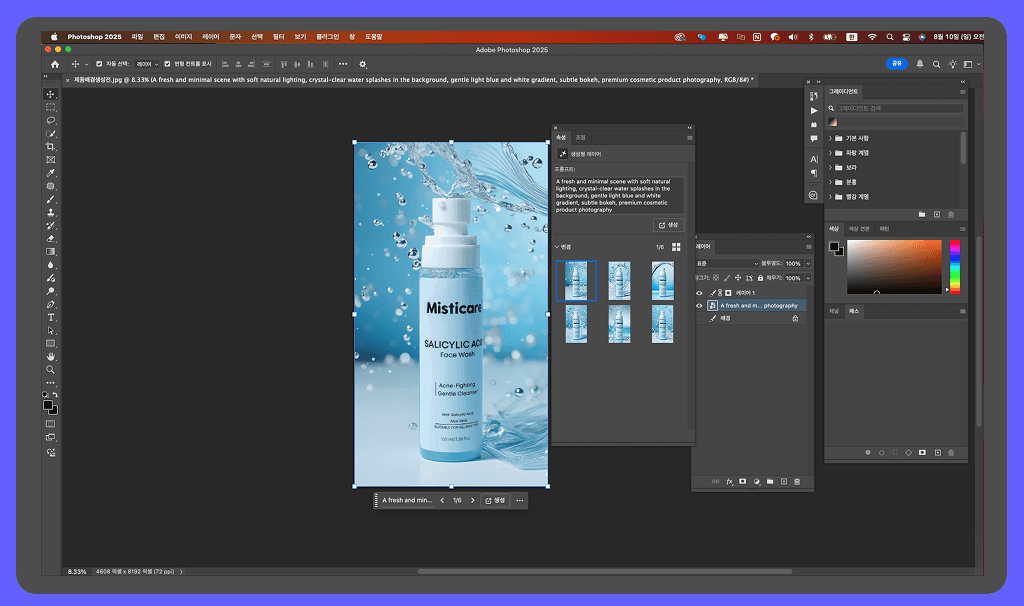Hide the 'A fresh and m... photography' layer

click(x=699, y=306)
